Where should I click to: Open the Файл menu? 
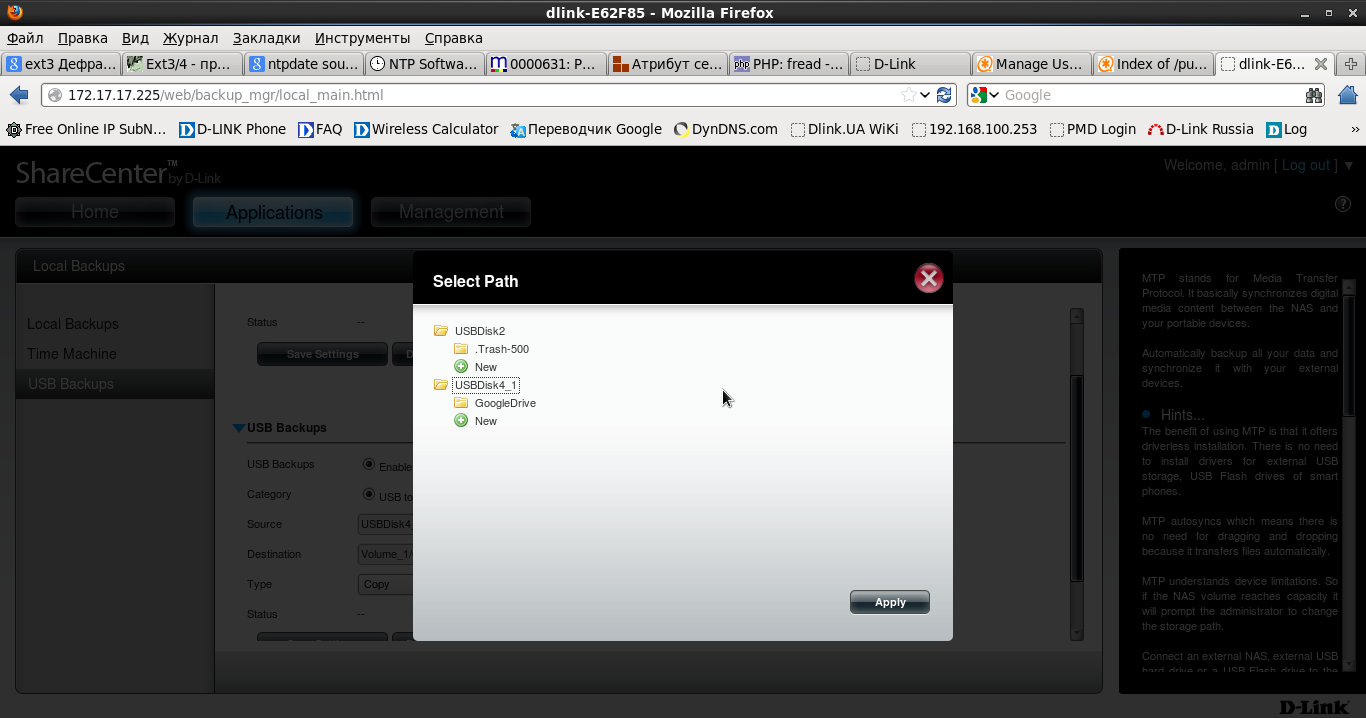tap(25, 38)
